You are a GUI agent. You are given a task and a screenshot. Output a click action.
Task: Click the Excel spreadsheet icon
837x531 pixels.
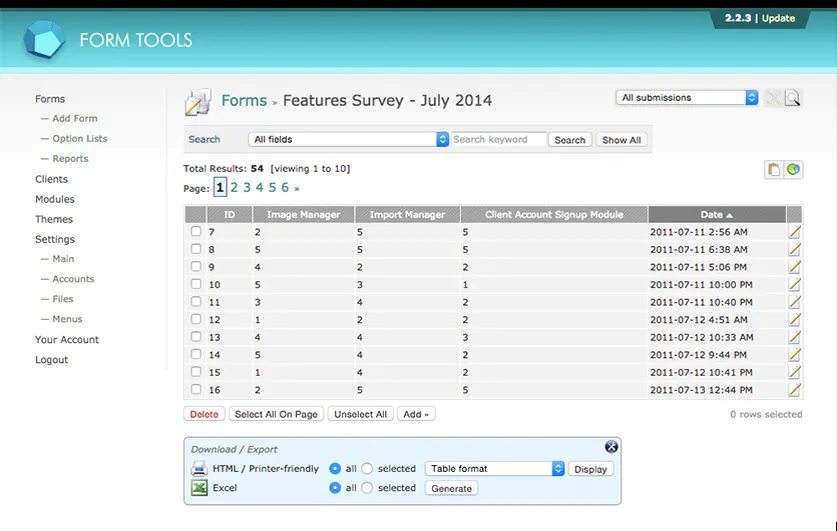pos(199,488)
